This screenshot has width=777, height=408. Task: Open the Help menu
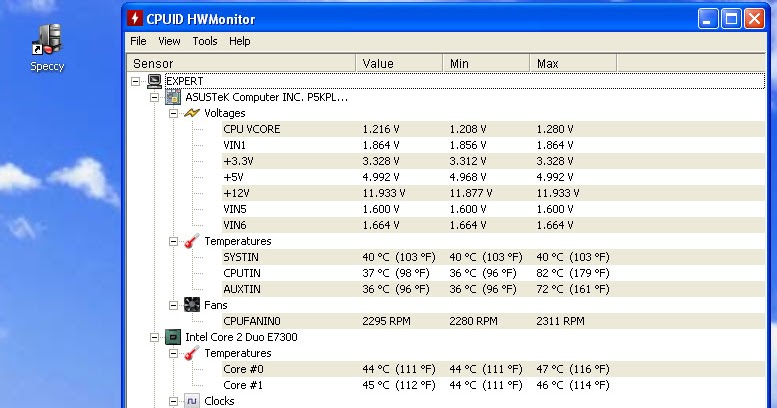(239, 41)
